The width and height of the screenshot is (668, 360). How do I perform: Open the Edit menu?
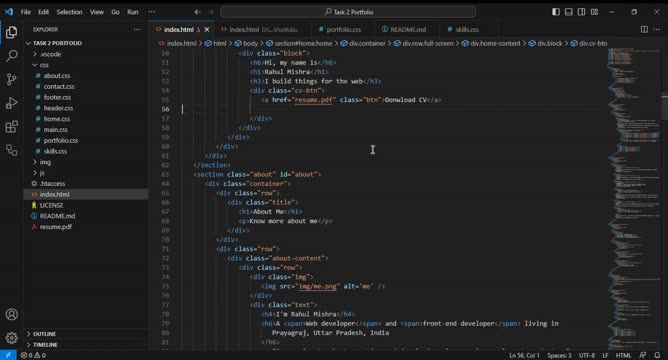click(43, 12)
